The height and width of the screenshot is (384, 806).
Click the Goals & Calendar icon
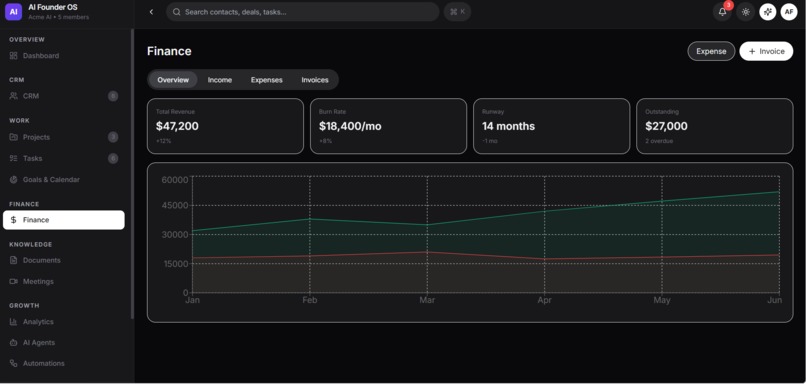click(x=13, y=179)
